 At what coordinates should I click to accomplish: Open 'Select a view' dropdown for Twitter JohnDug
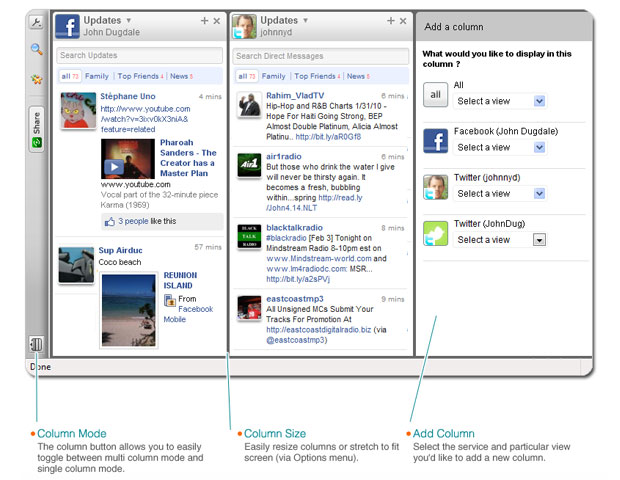[500, 240]
